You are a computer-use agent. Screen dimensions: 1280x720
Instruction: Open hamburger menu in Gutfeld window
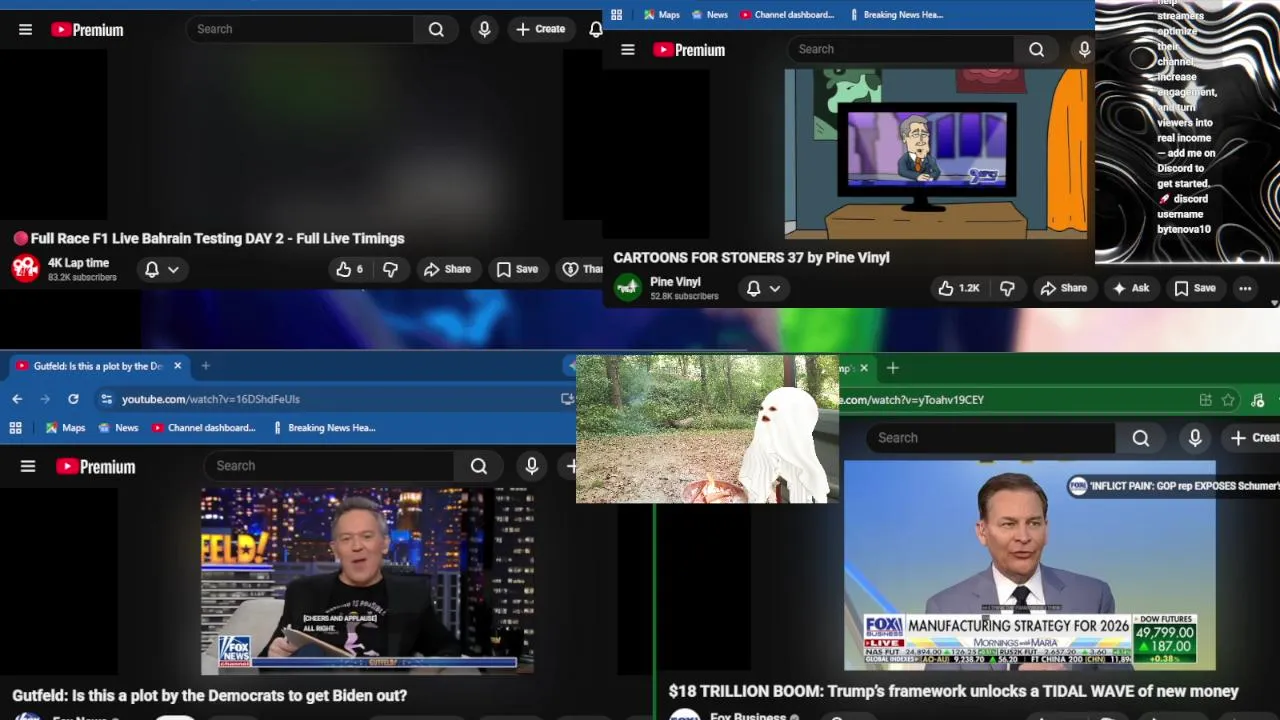[28, 467]
